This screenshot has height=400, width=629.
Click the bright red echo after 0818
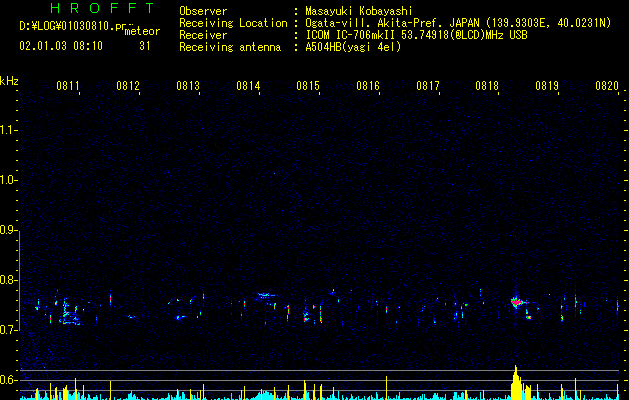point(517,302)
